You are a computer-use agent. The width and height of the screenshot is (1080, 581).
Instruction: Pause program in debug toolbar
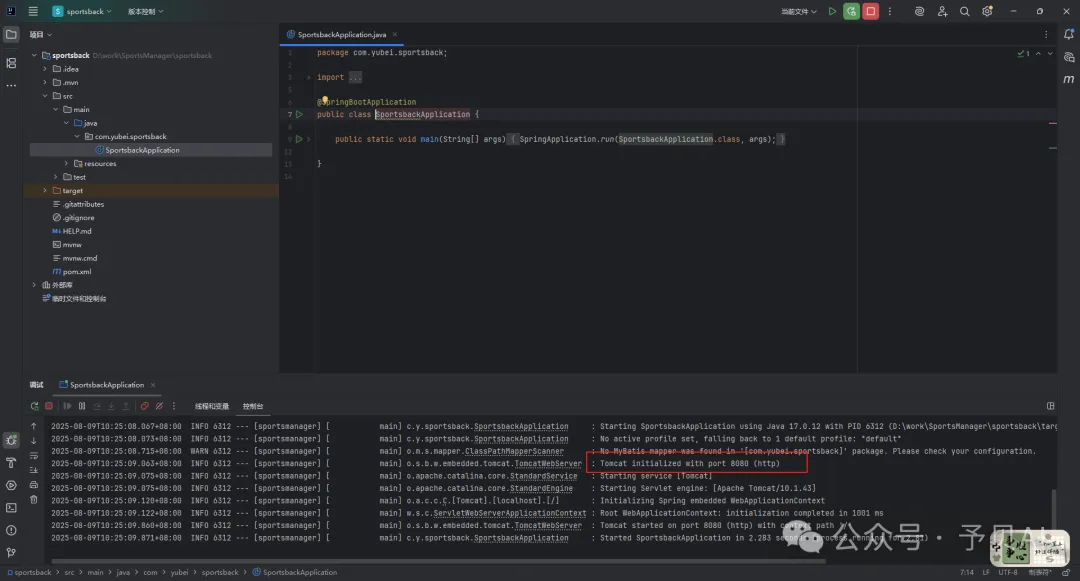[x=82, y=406]
